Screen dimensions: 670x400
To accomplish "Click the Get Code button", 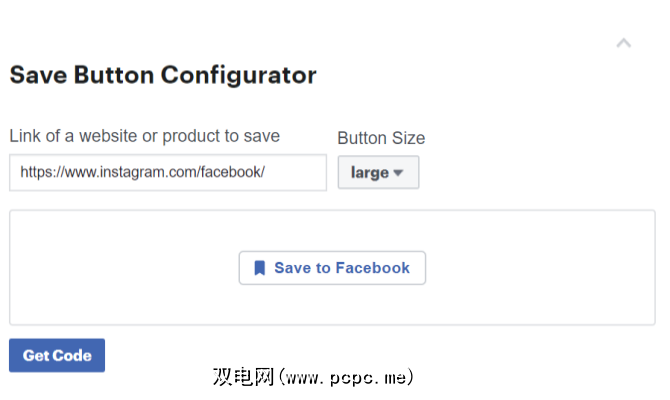I will point(57,356).
